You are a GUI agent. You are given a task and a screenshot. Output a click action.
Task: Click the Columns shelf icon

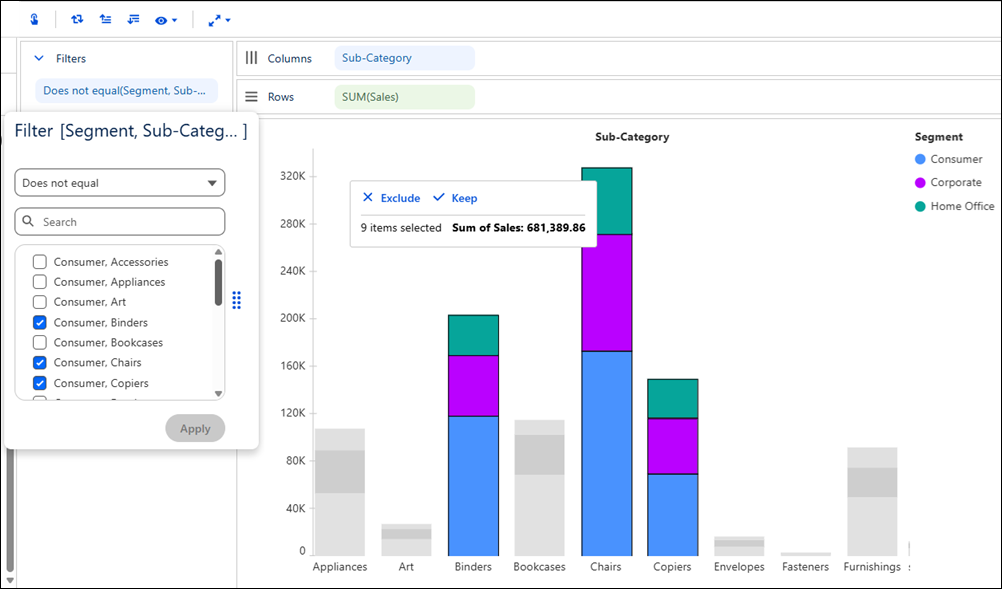[252, 58]
